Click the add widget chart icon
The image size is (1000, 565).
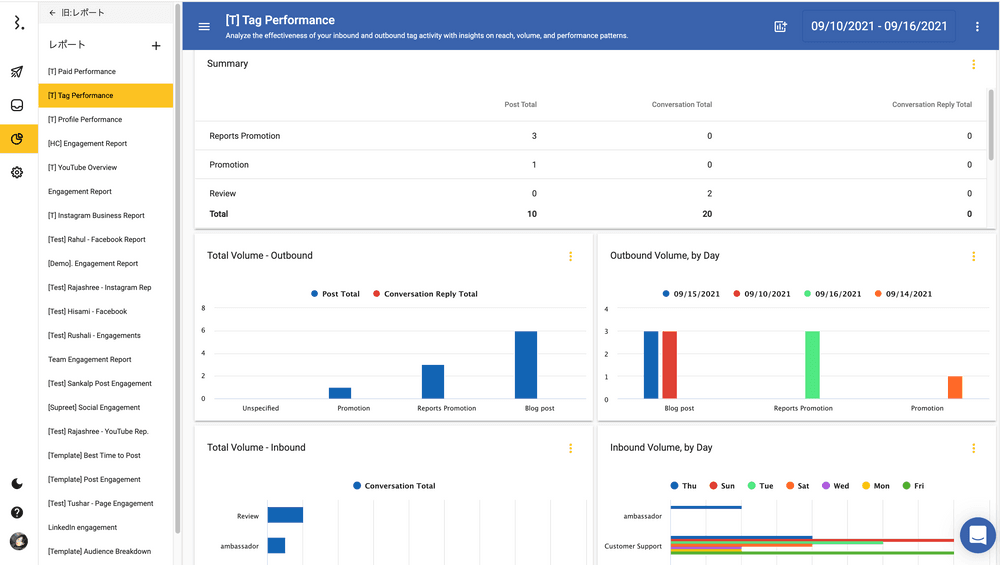780,27
